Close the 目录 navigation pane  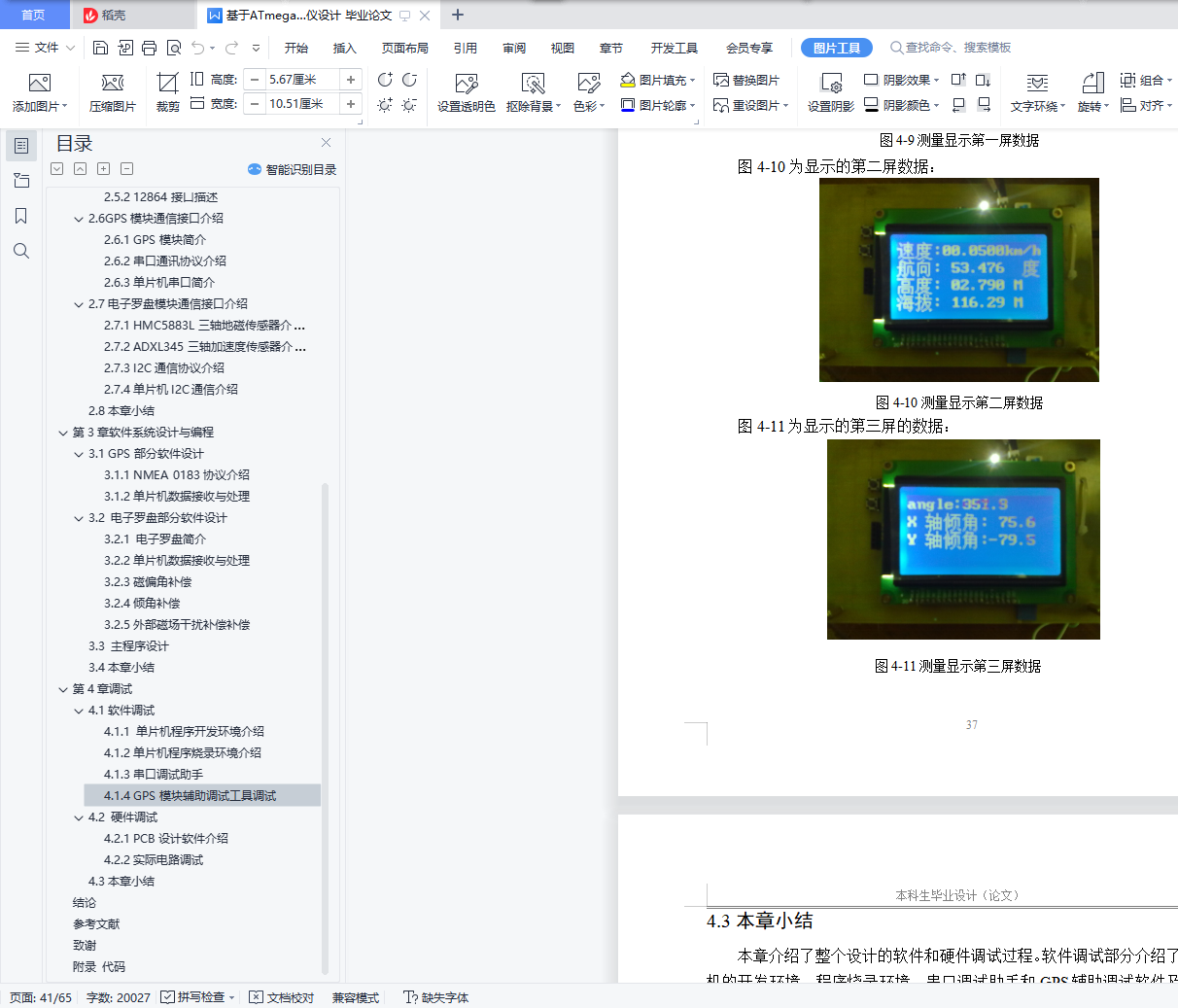coord(326,142)
